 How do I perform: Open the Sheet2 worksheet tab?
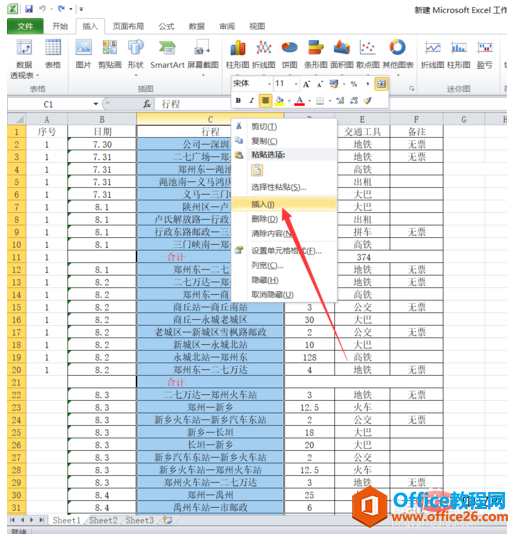[x=103, y=520]
